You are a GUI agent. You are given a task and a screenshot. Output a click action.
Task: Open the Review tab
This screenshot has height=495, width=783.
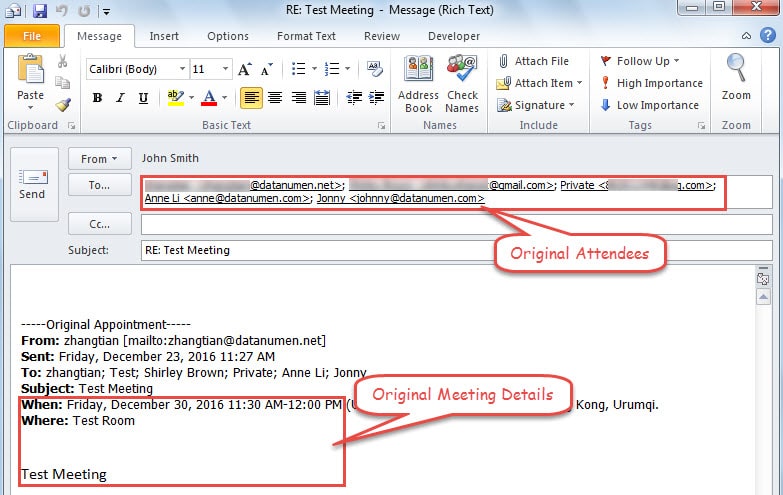coord(382,36)
